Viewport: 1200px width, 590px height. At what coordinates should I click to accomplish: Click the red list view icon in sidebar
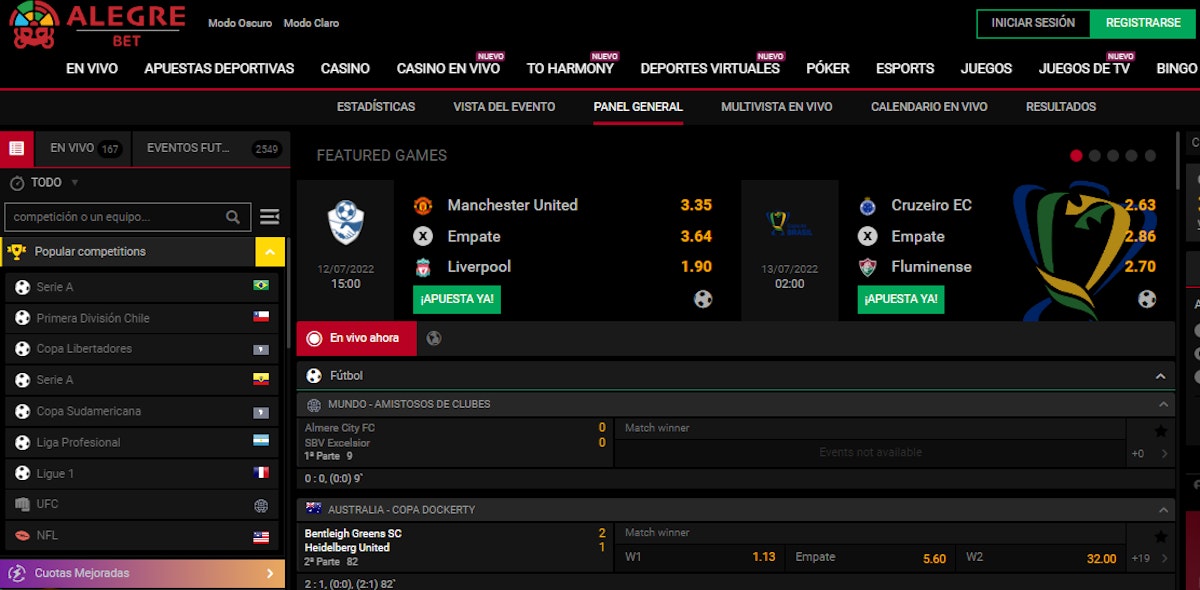[16, 148]
